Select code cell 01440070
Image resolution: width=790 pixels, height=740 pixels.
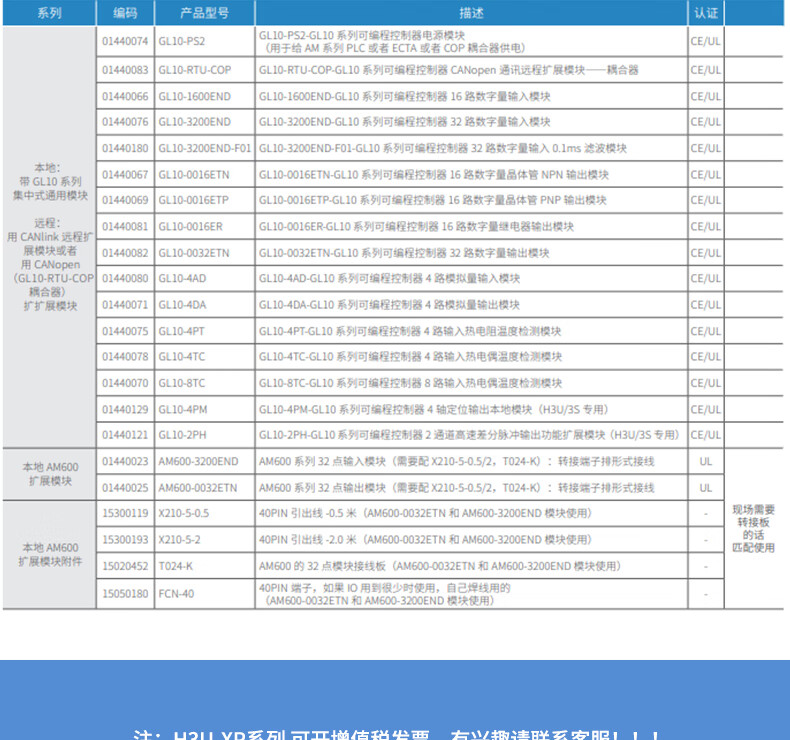pyautogui.click(x=125, y=383)
